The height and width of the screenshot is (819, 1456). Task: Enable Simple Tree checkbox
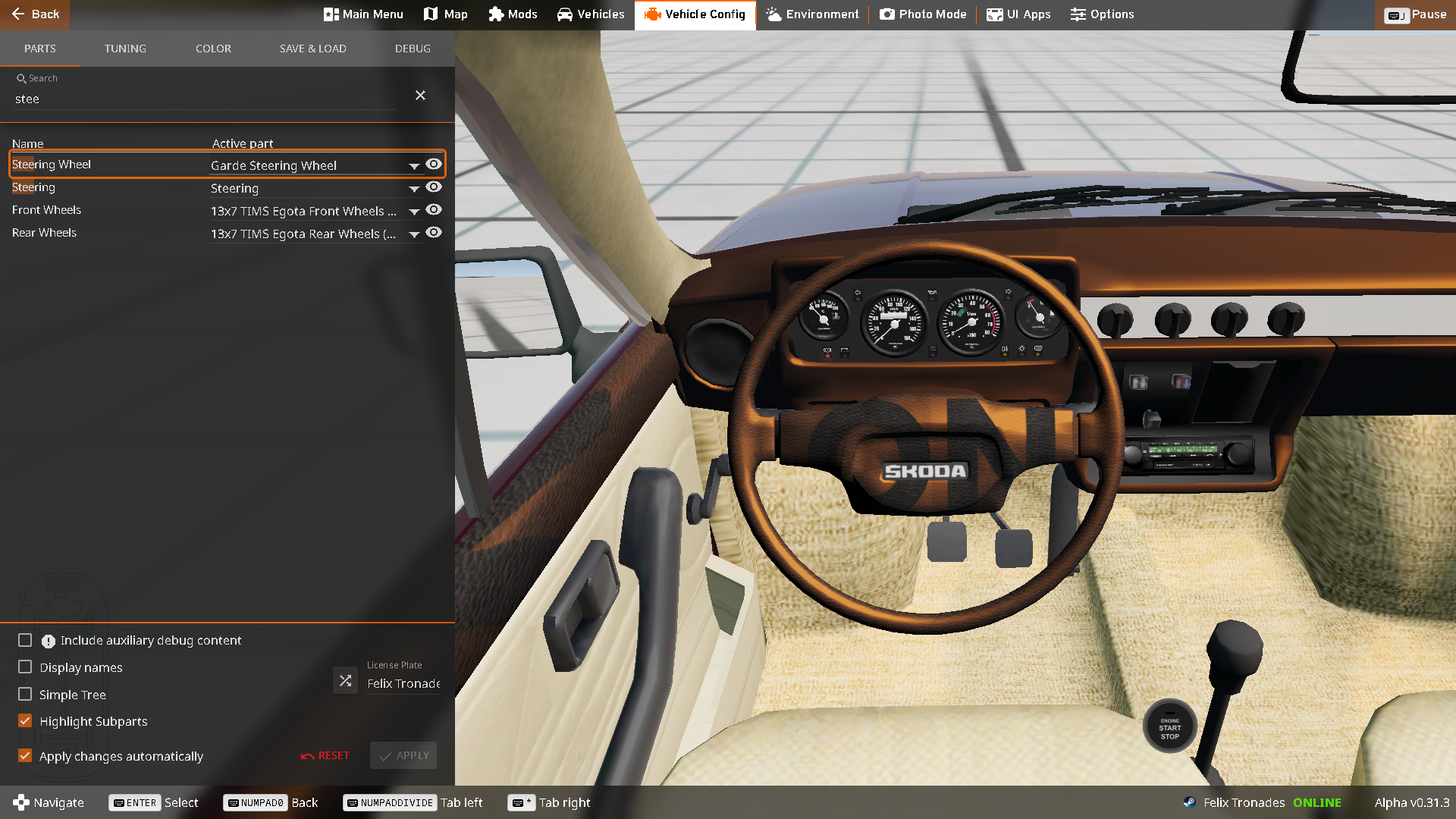click(x=25, y=694)
